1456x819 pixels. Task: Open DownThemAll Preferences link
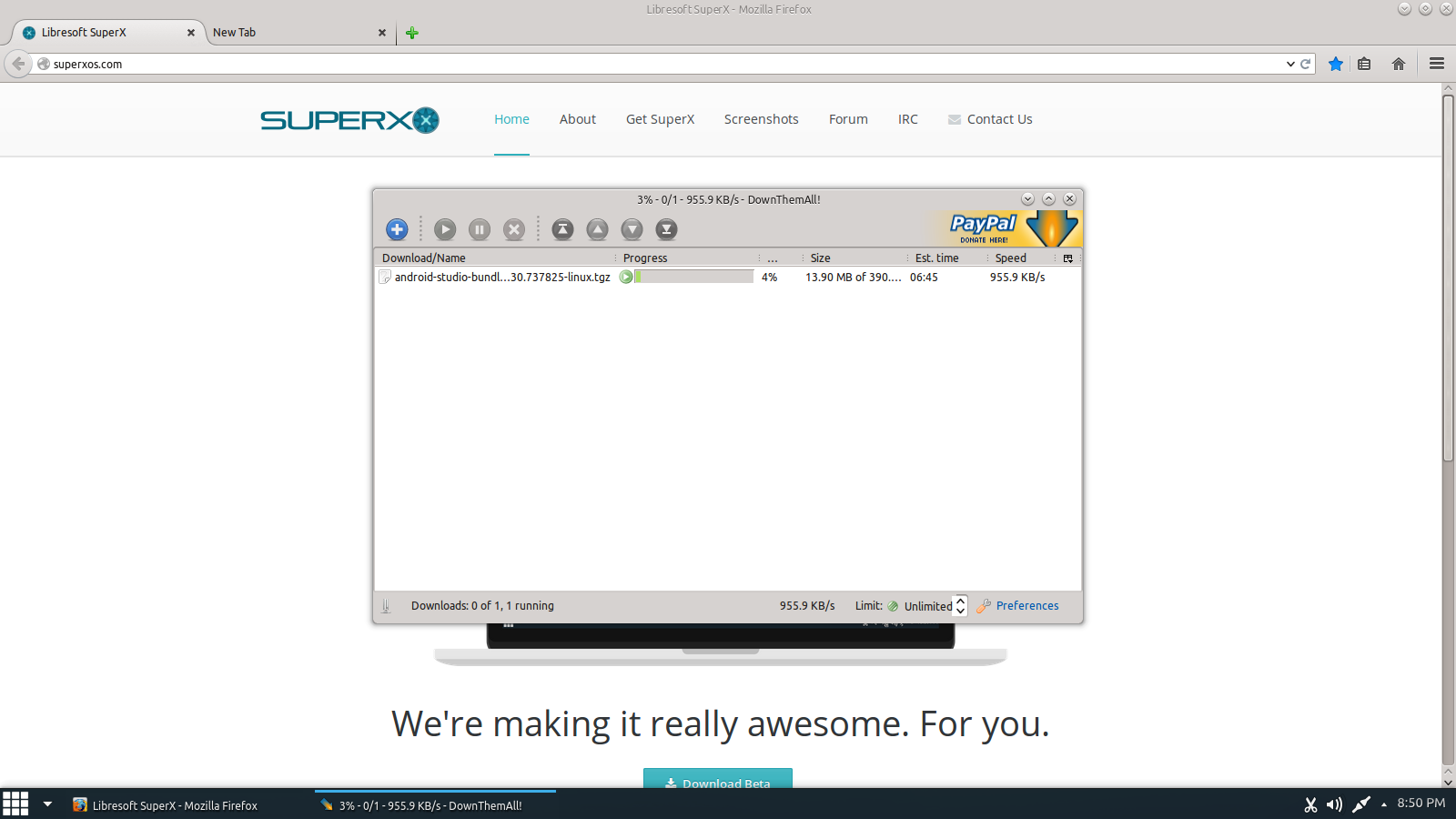click(1026, 606)
